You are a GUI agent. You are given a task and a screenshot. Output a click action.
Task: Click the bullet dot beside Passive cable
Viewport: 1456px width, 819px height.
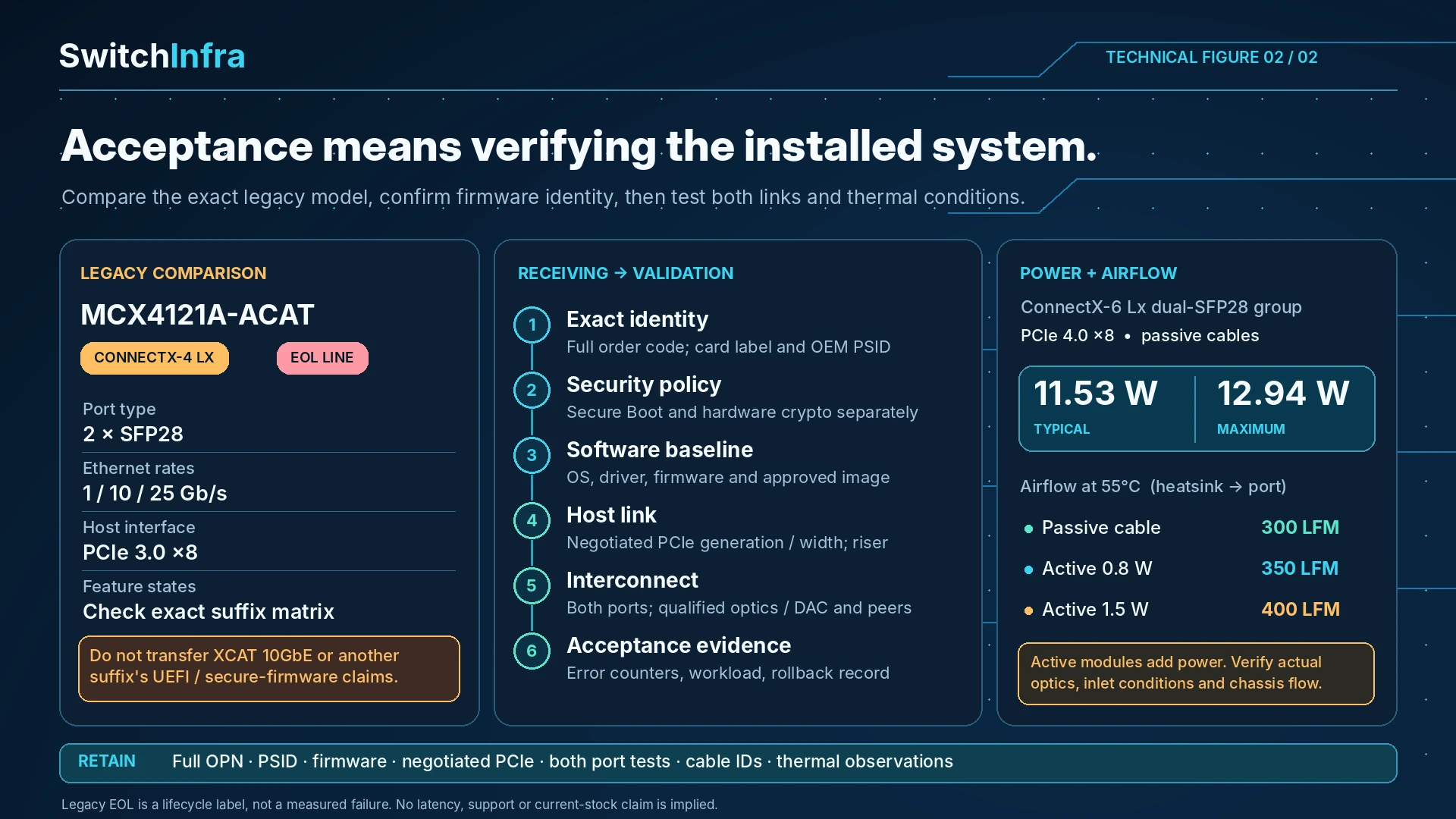click(x=1028, y=529)
